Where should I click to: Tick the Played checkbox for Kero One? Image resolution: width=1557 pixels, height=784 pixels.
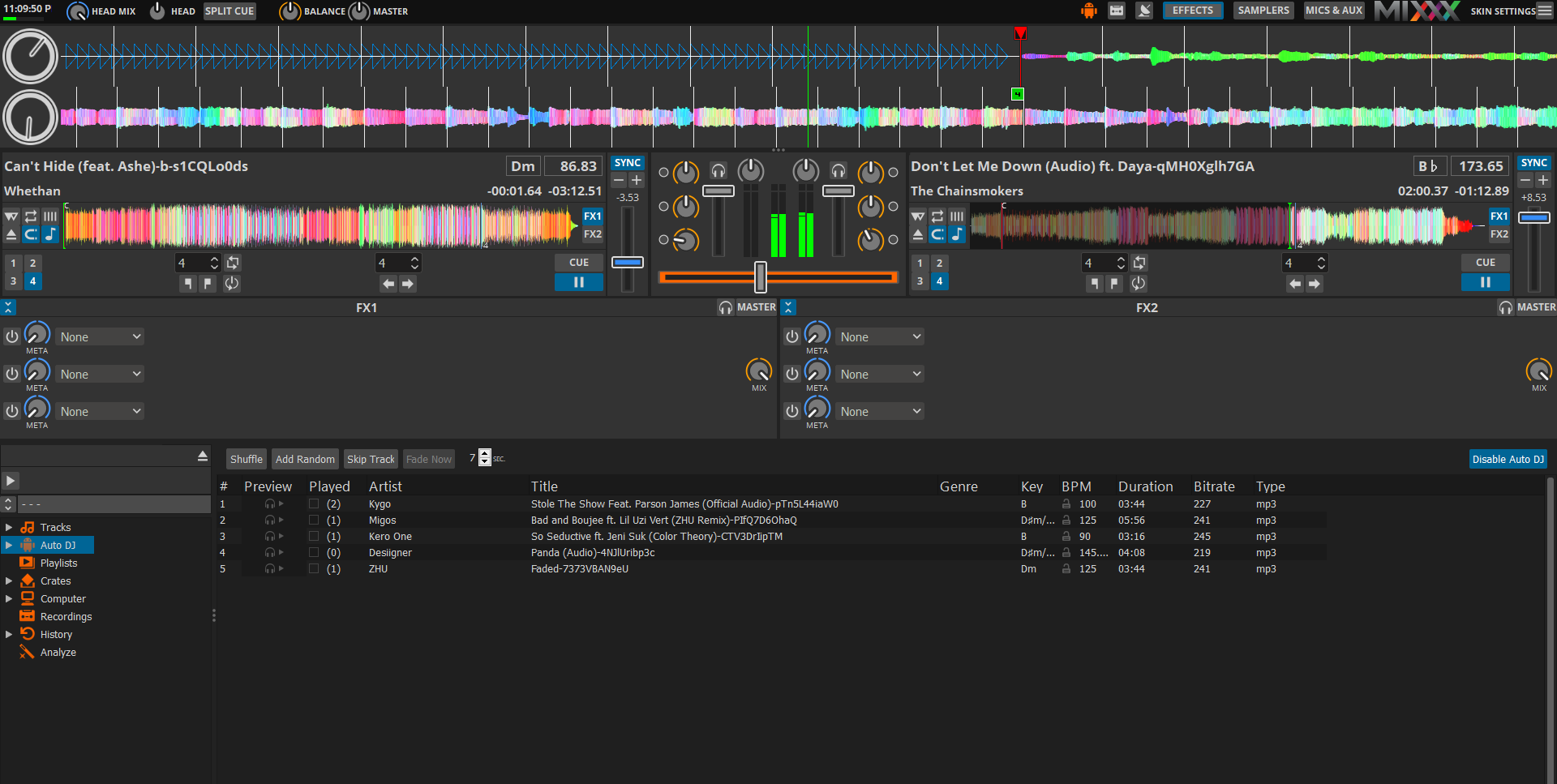pos(314,537)
